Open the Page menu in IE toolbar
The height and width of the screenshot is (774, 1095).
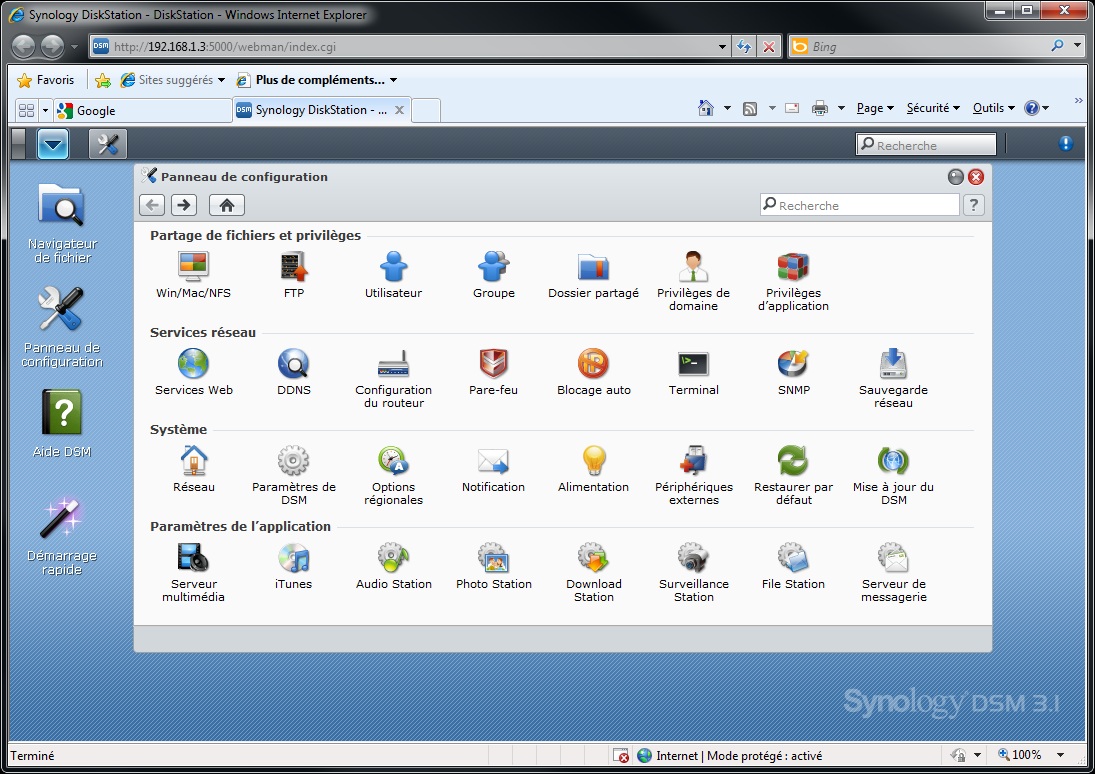(x=875, y=108)
